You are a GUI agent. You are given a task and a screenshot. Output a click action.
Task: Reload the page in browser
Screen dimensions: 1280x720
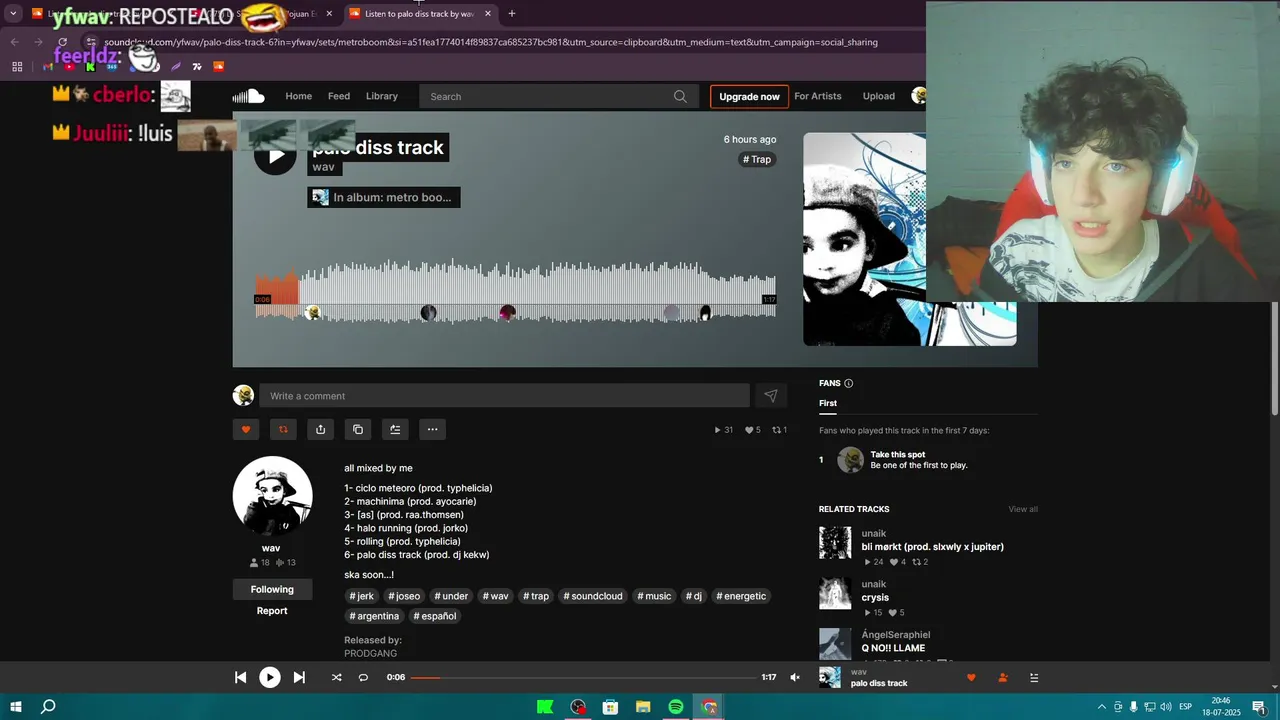62,42
